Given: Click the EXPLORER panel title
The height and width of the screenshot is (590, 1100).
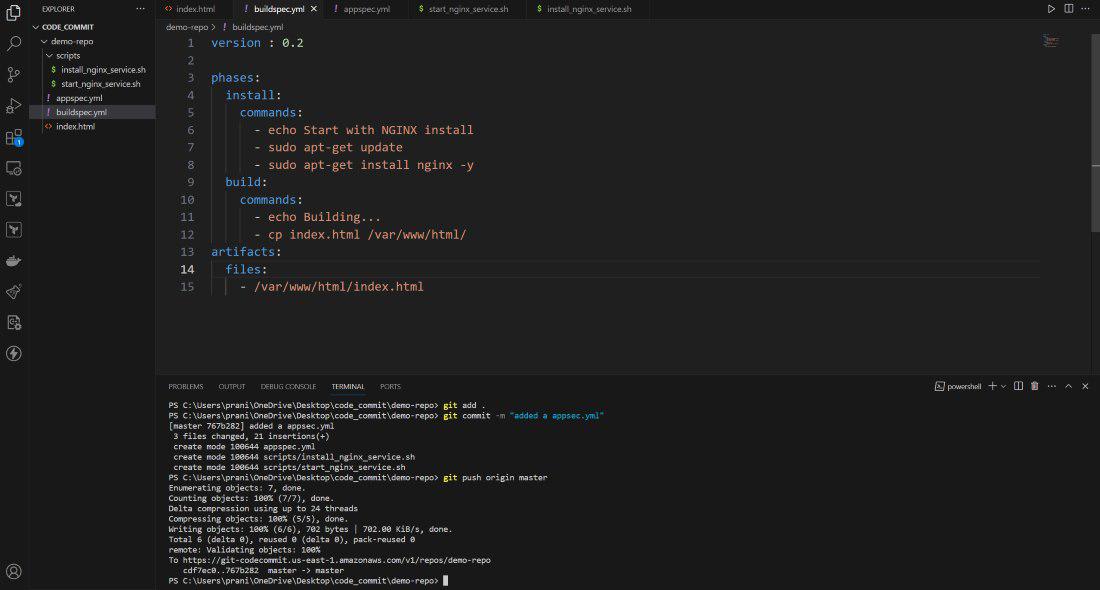Looking at the screenshot, I should 58,9.
